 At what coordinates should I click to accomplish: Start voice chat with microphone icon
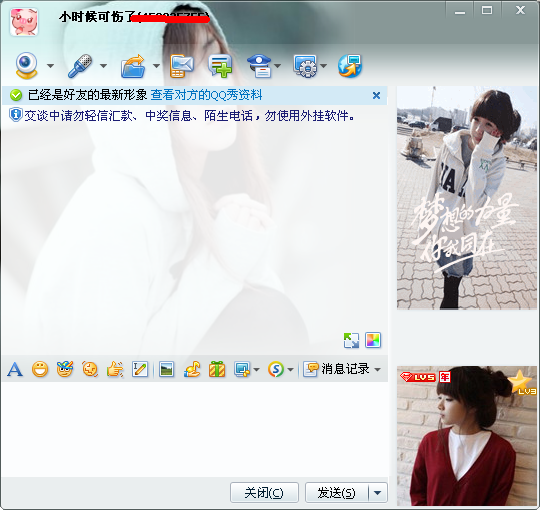80,65
